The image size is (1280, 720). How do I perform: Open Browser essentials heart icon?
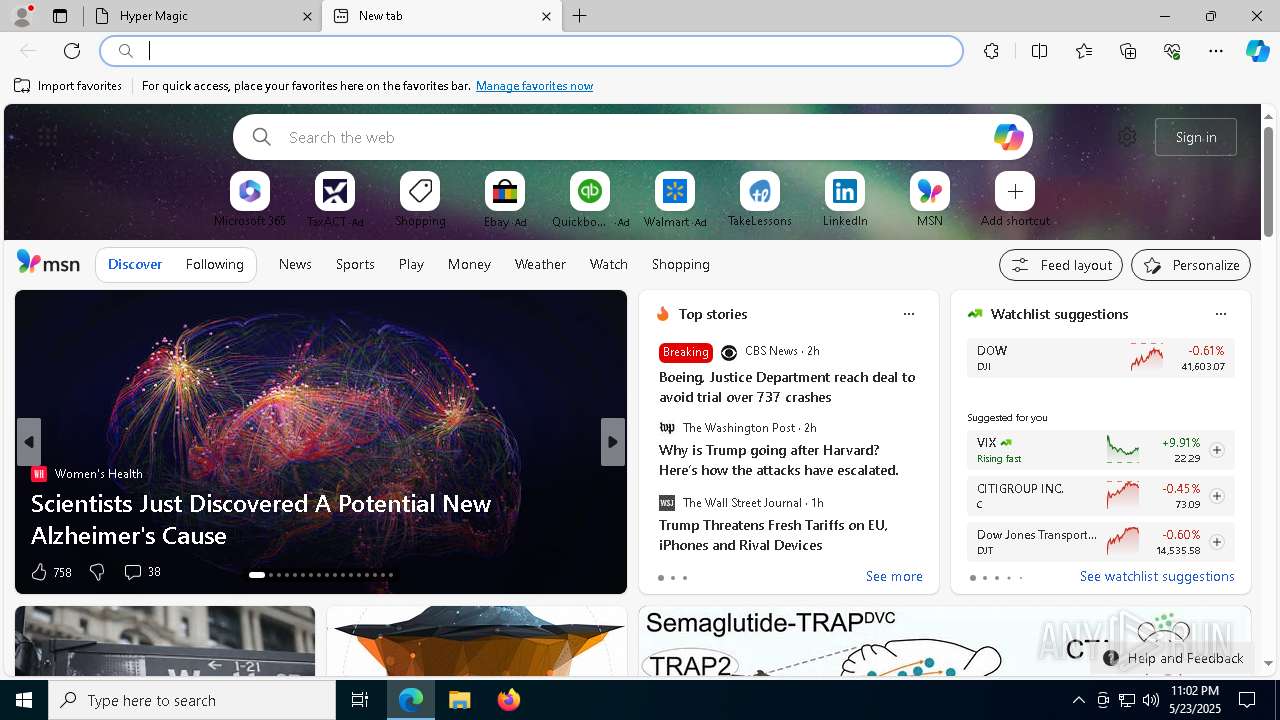[1172, 51]
